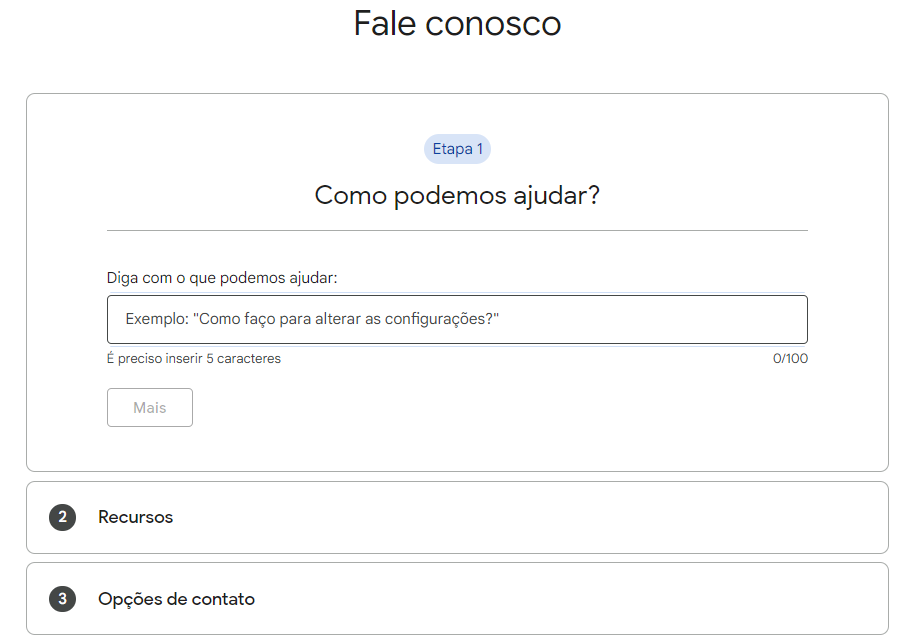This screenshot has height=639, width=908.
Task: Click the step 2 number circle icon
Action: coord(62,517)
